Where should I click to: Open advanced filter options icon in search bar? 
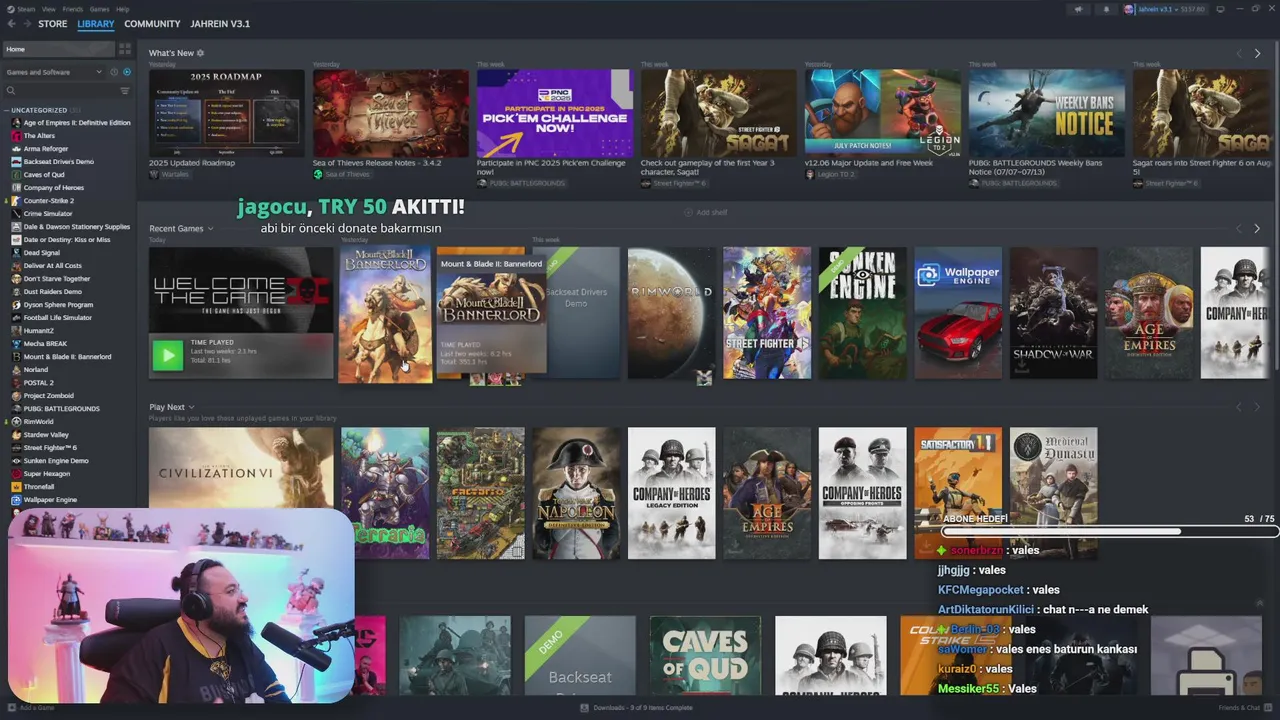point(125,91)
